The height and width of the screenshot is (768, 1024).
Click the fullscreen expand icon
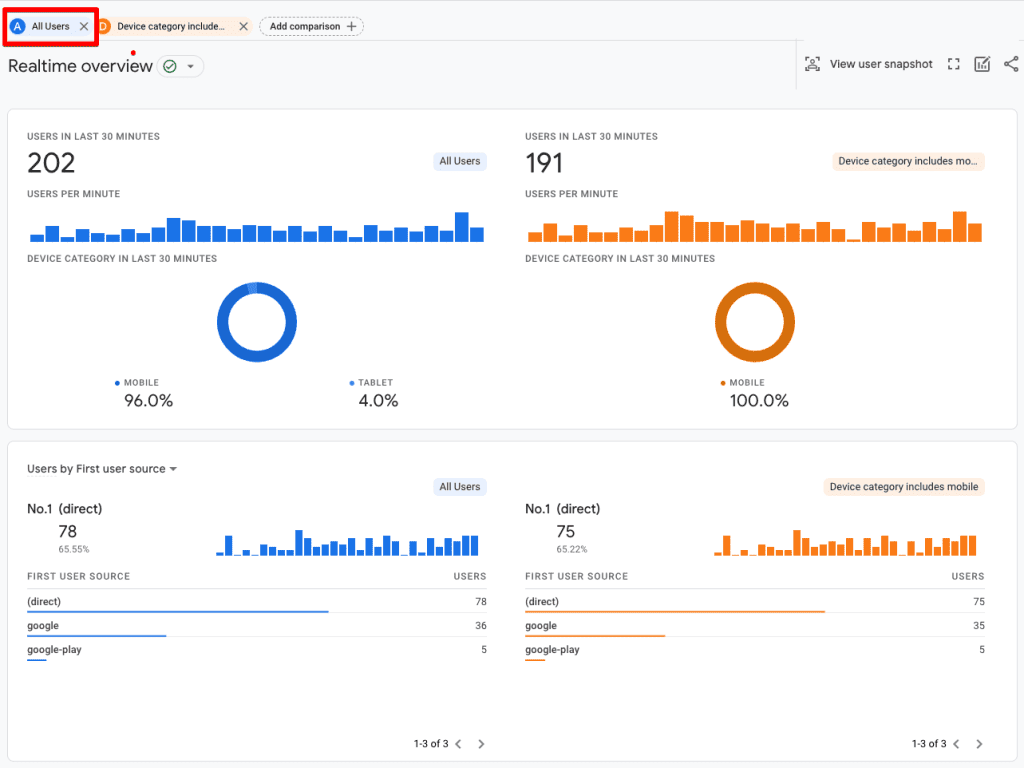point(953,63)
